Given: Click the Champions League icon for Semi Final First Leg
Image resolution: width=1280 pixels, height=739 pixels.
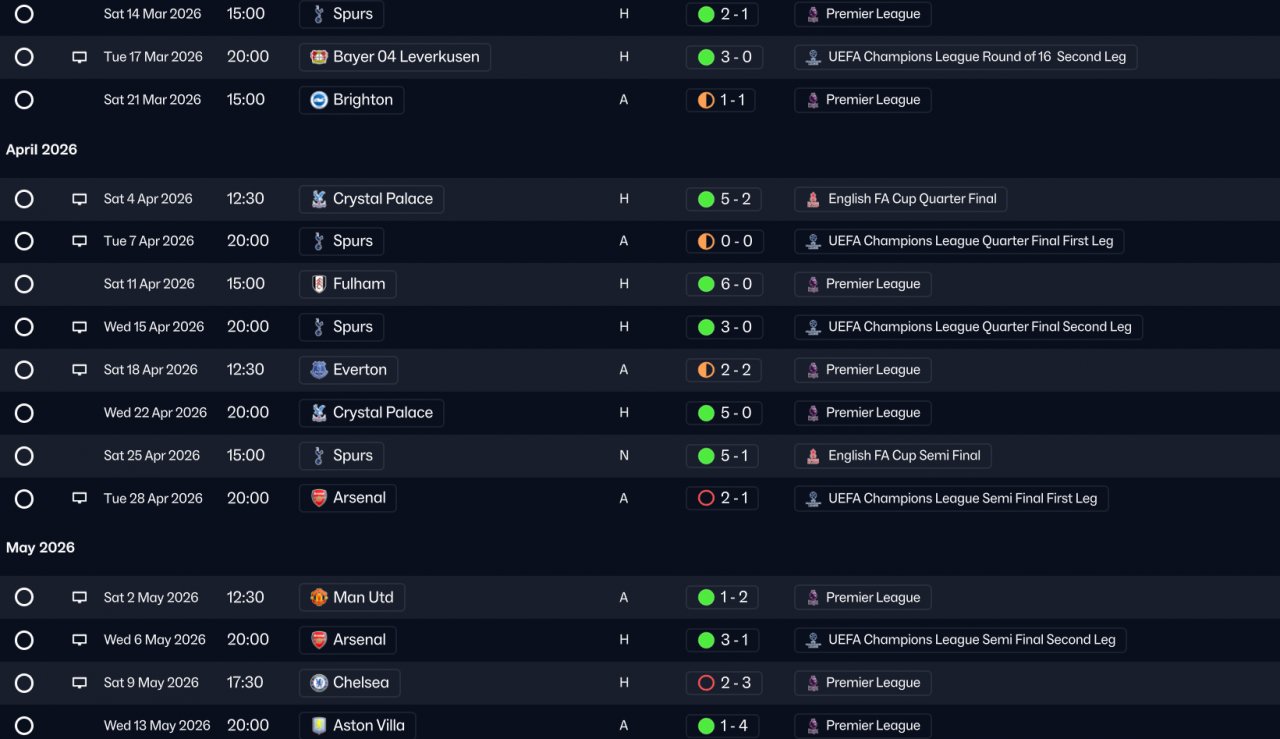Looking at the screenshot, I should click(814, 499).
